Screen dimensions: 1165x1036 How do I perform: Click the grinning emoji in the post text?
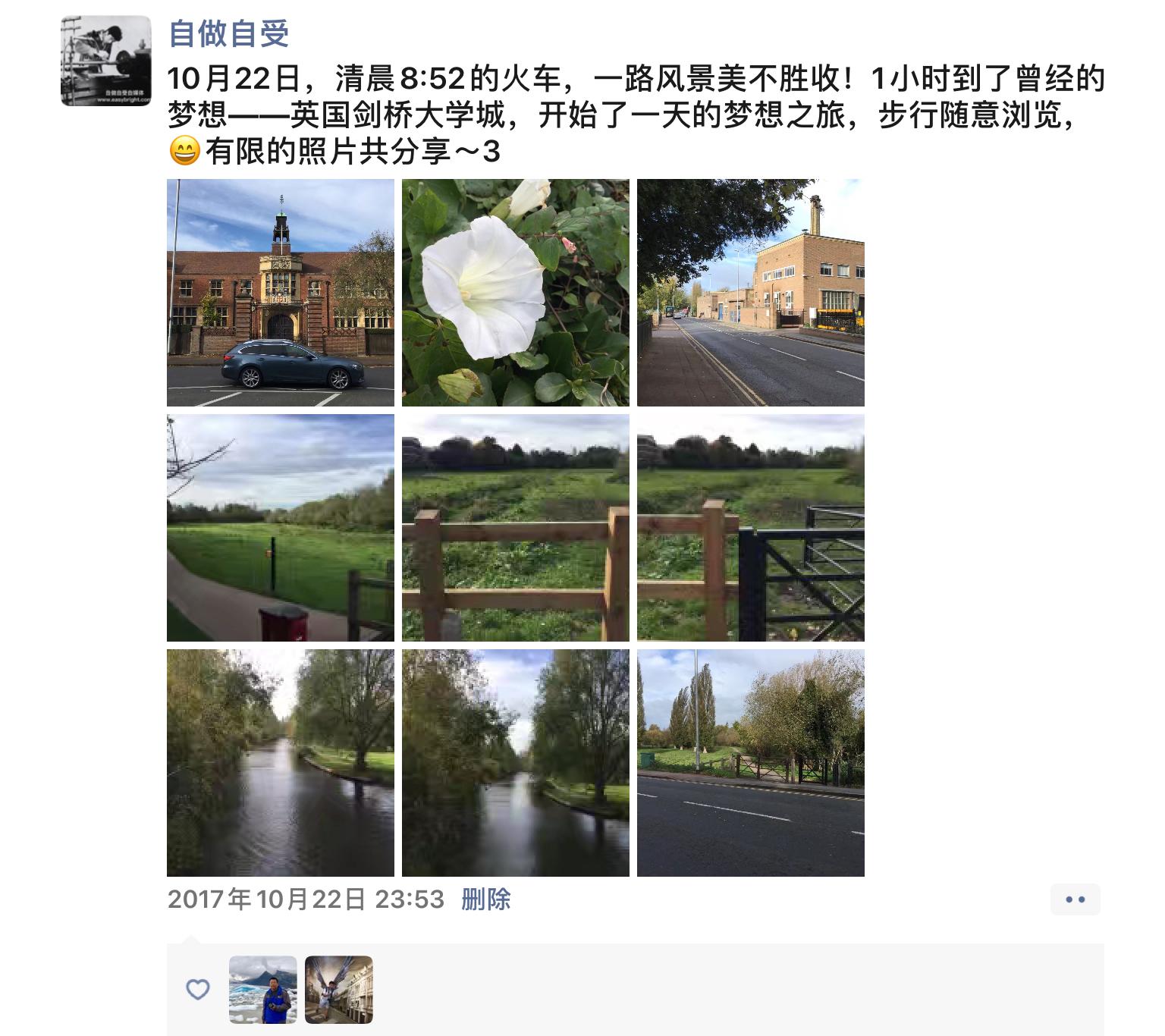pyautogui.click(x=184, y=152)
